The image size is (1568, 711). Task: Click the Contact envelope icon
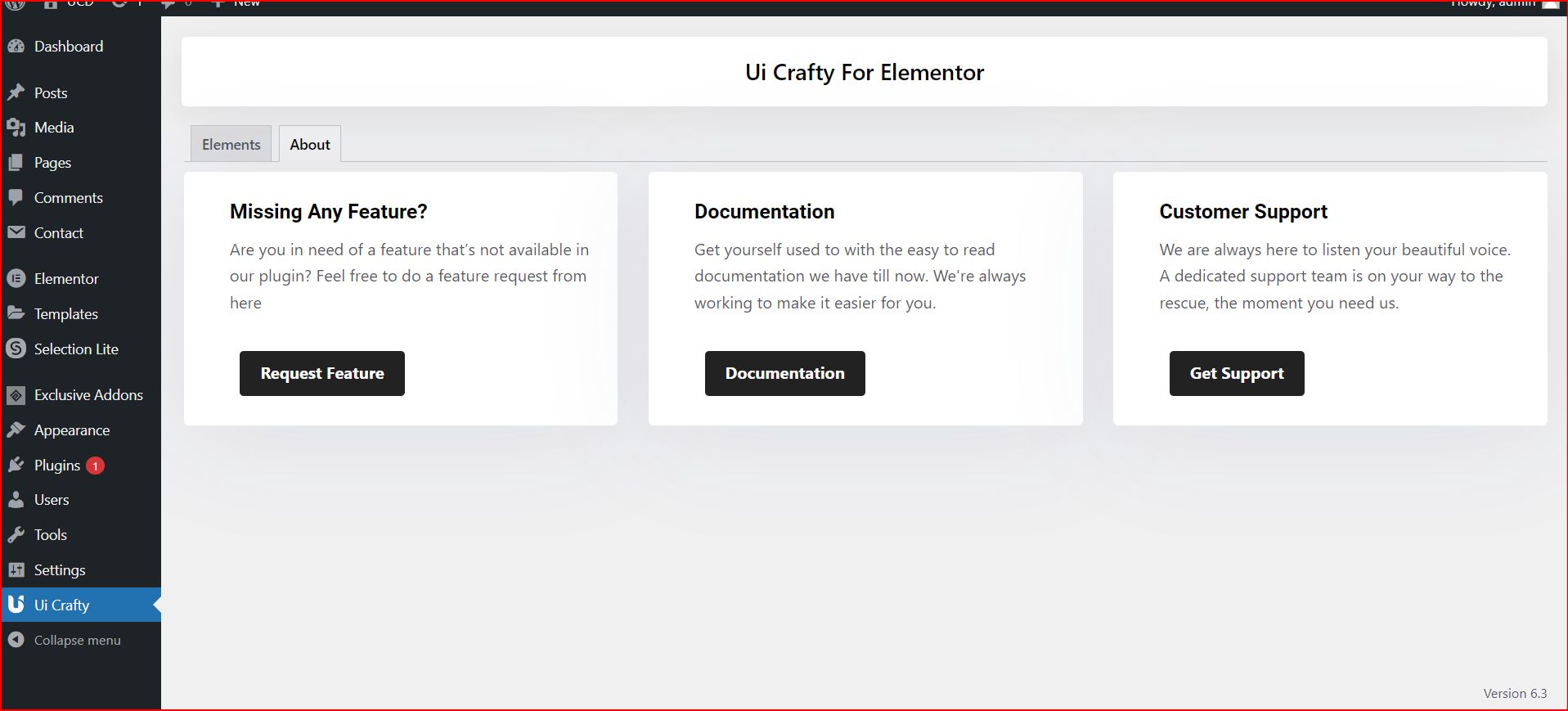(x=16, y=232)
